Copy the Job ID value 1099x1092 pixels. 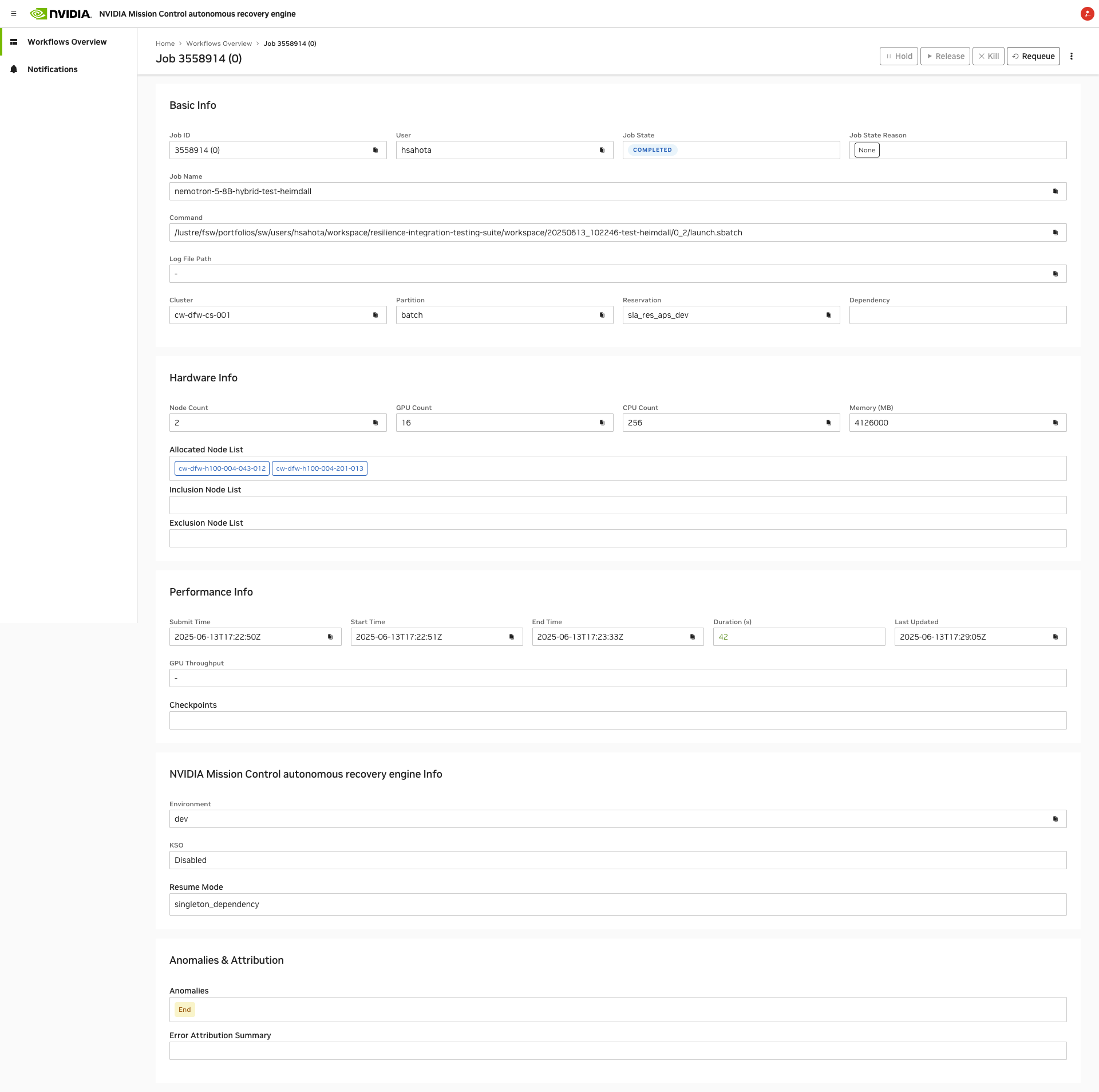coord(375,150)
